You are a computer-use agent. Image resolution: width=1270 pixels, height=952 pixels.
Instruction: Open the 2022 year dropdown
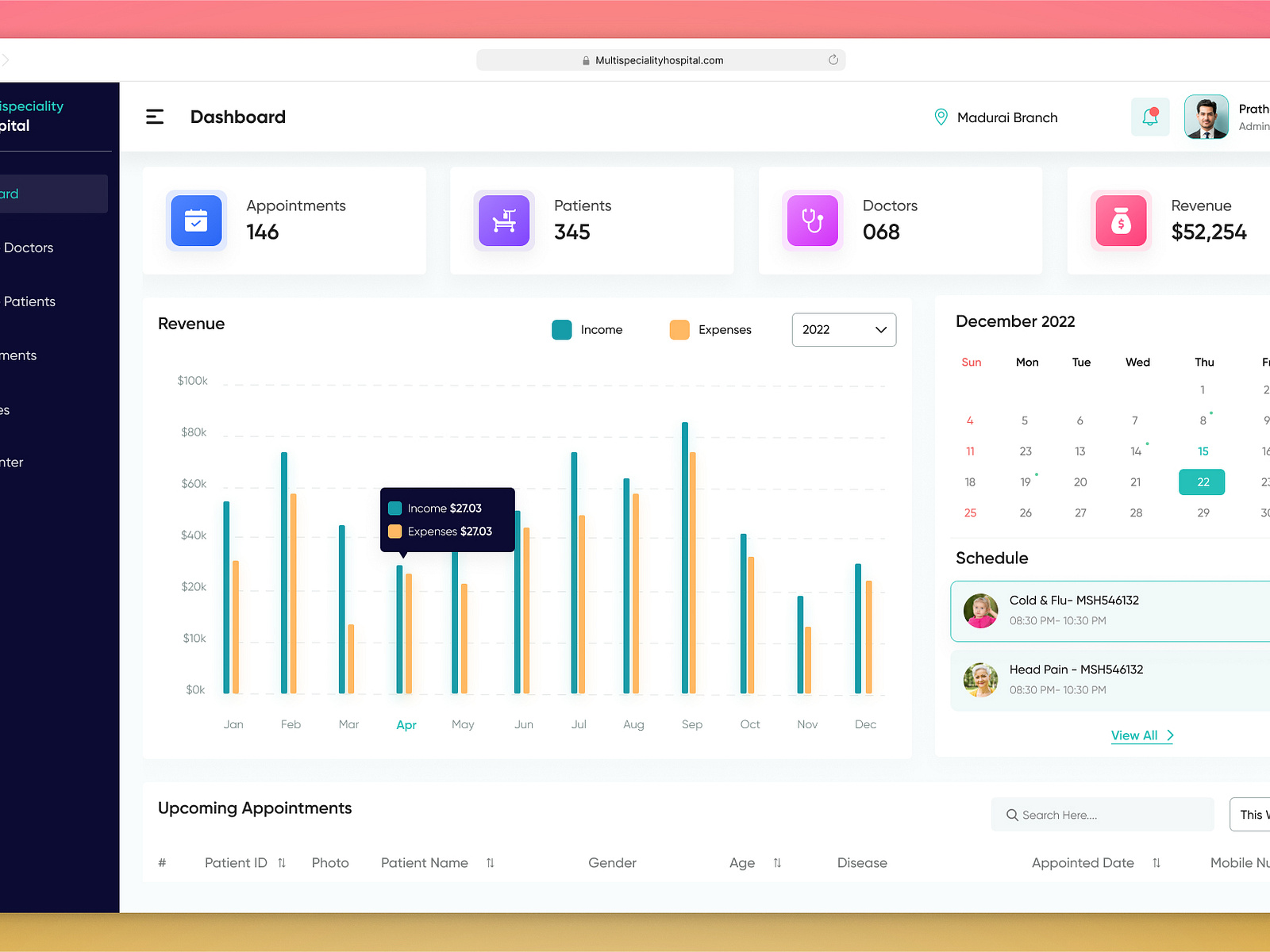[843, 329]
